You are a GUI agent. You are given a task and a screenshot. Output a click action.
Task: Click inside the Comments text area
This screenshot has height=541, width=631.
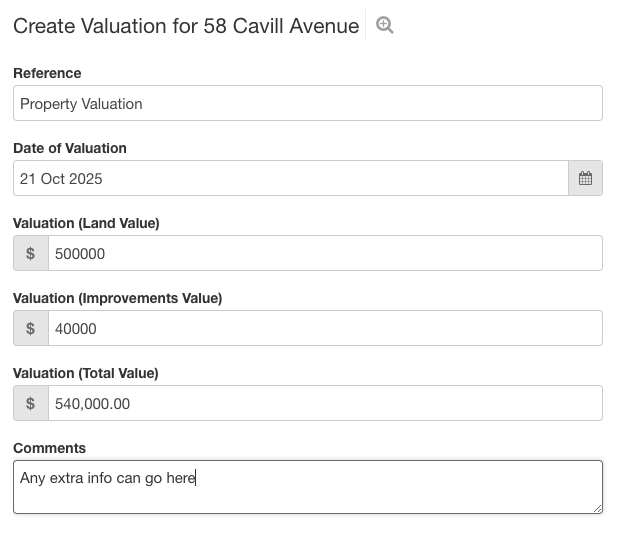click(308, 488)
